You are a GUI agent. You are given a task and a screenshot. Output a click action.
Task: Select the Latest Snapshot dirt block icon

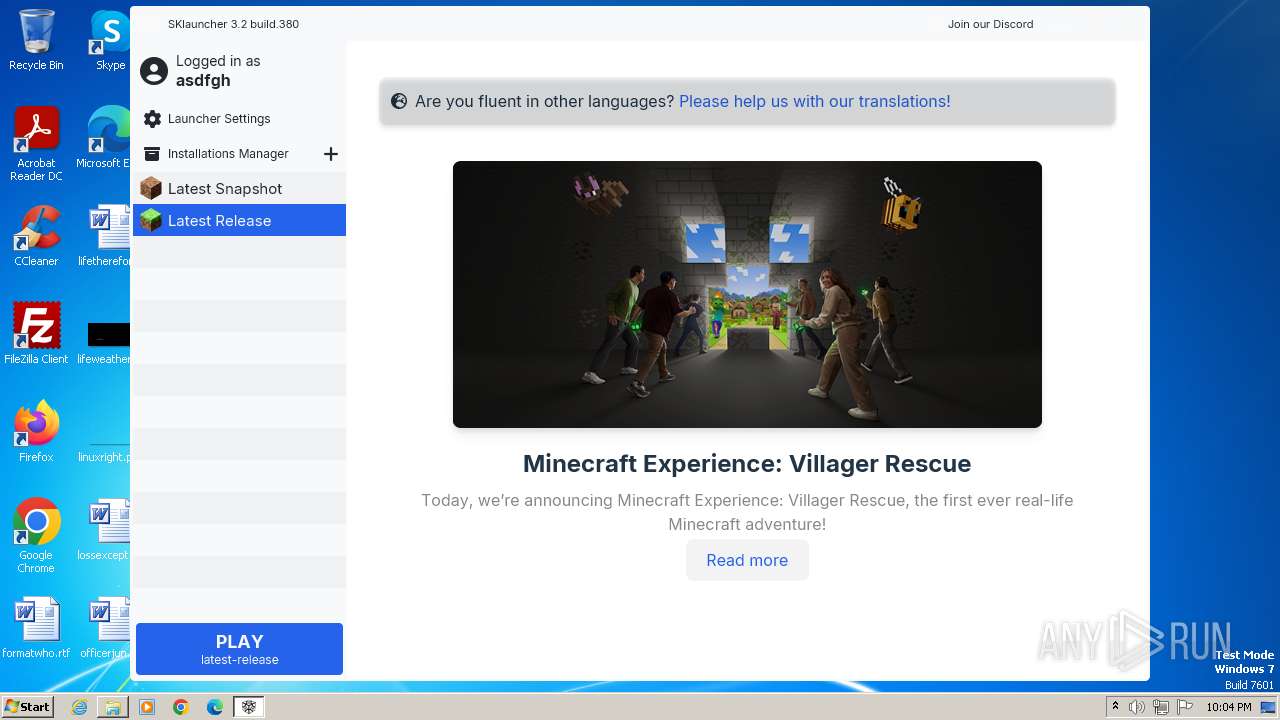(x=151, y=188)
